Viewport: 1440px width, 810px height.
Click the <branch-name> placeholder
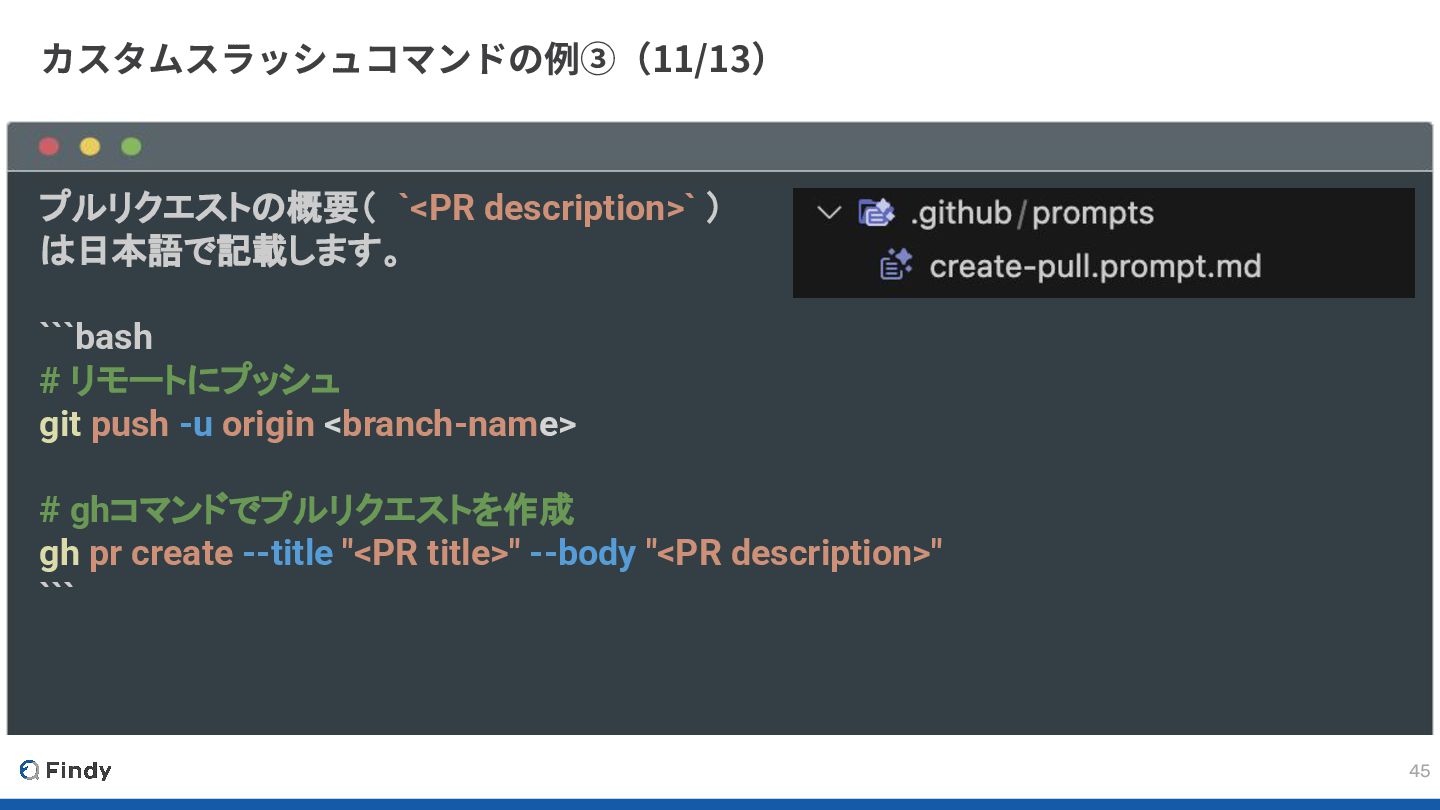click(x=450, y=424)
